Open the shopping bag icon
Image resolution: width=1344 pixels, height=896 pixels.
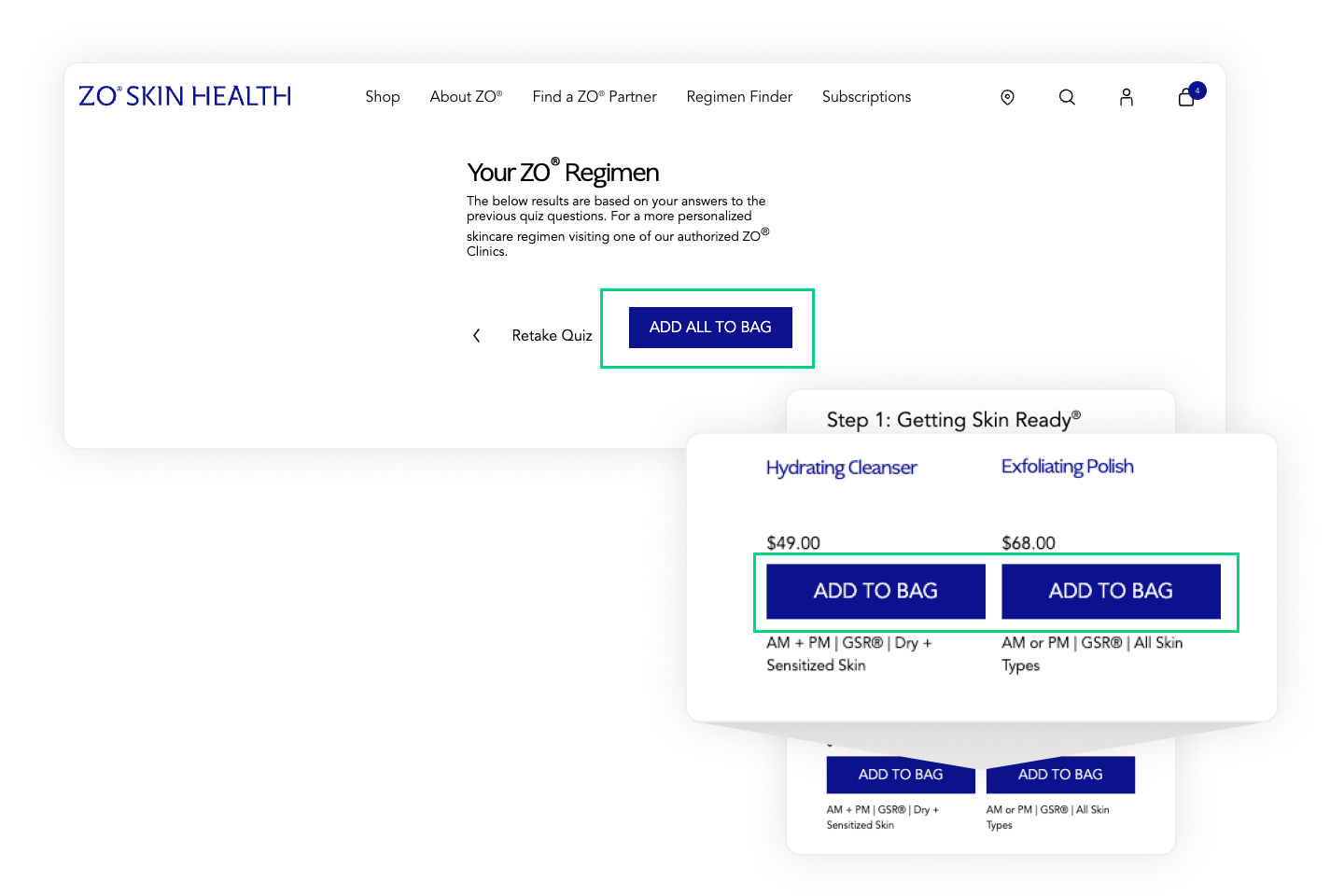[1186, 97]
